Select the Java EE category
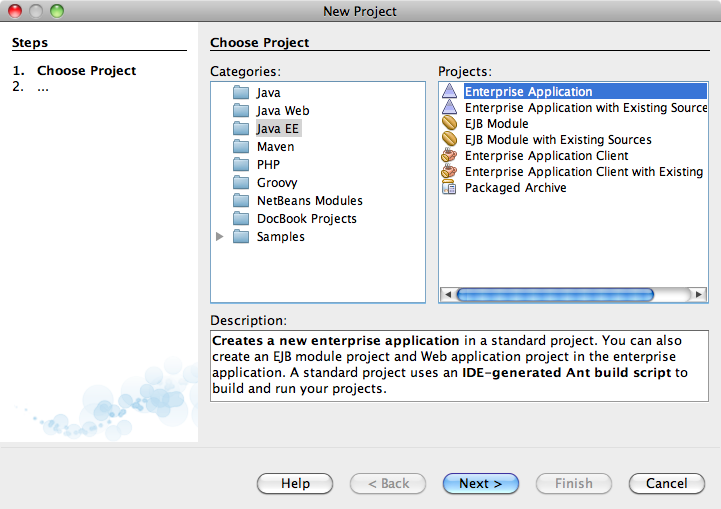721x509 pixels. (x=278, y=129)
